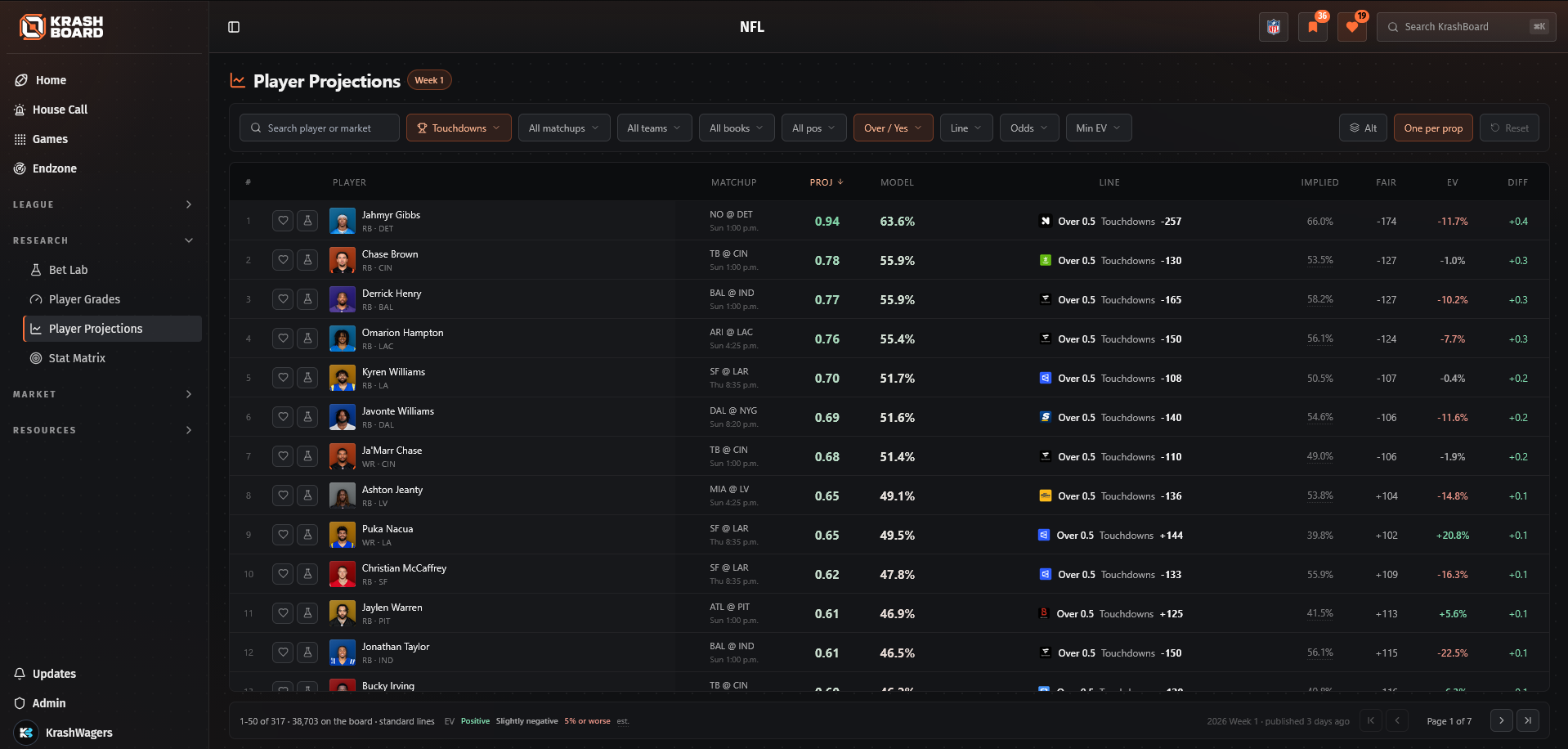1568x749 pixels.
Task: Open the Stat Matrix sidebar item
Action: 112,358
